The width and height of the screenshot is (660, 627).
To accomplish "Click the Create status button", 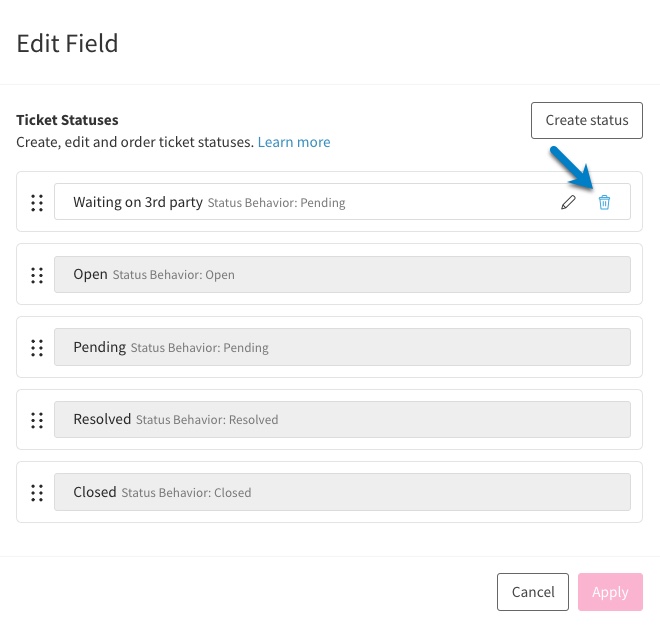I will point(587,120).
